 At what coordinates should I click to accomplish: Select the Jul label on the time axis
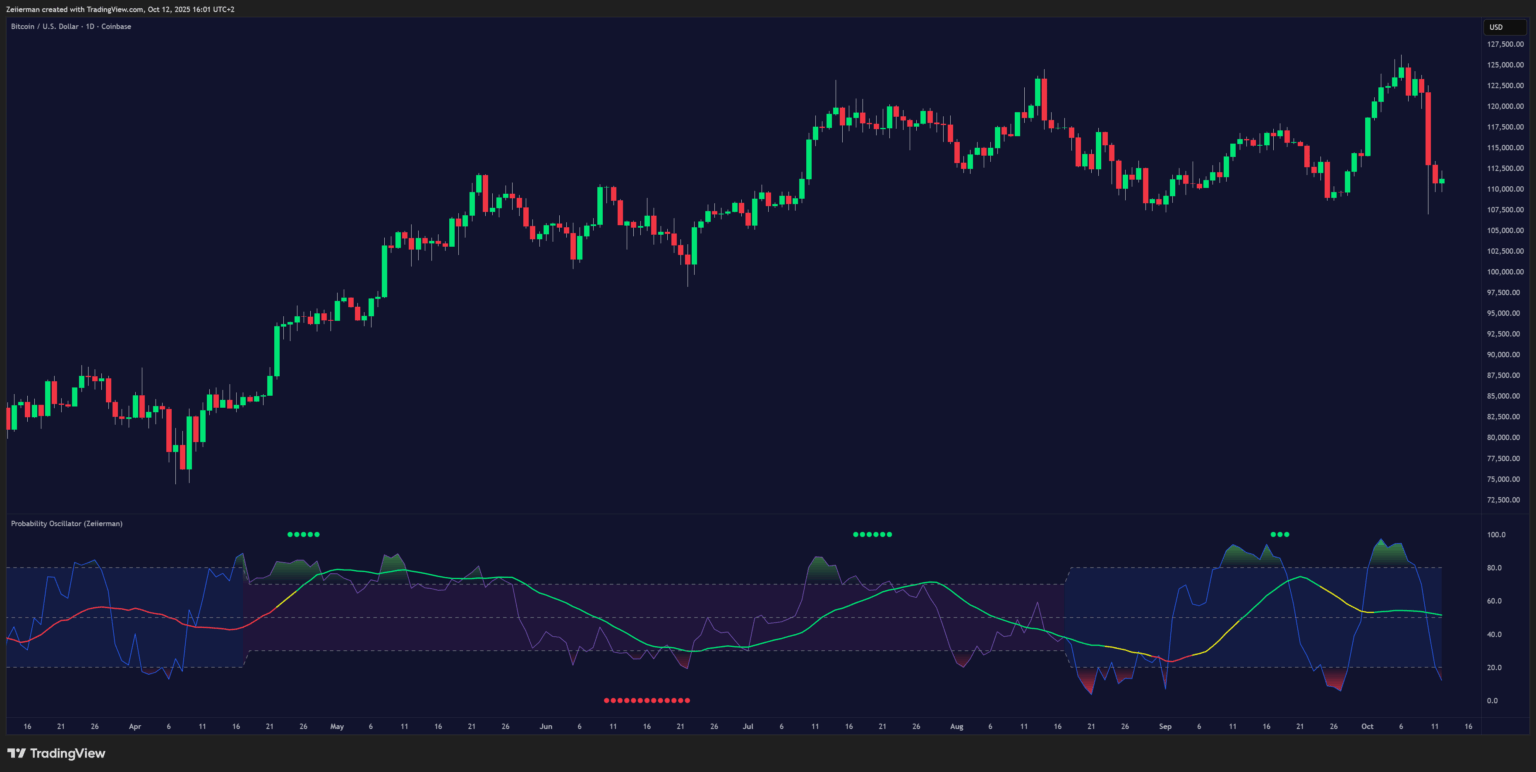click(749, 727)
